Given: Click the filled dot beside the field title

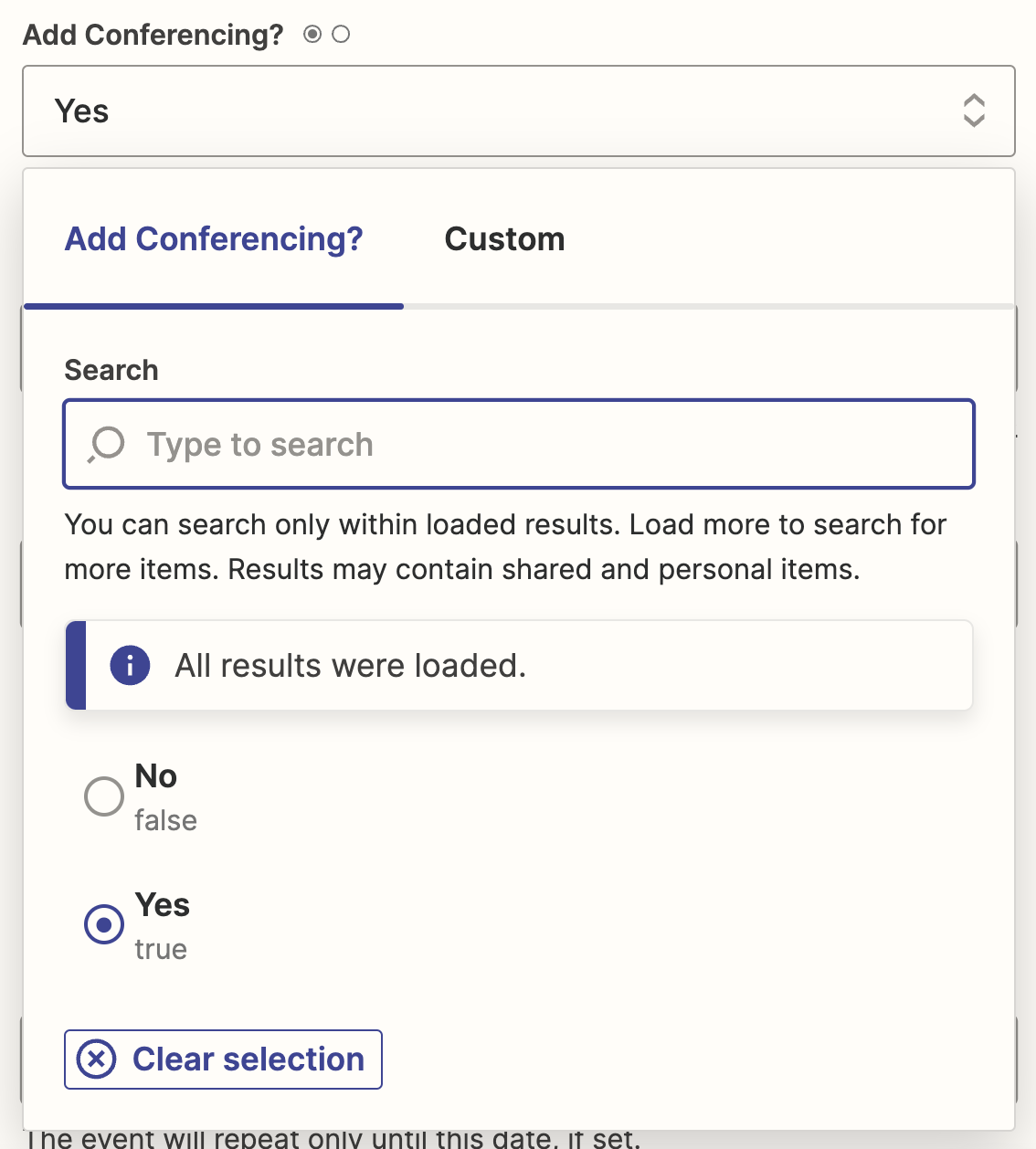Looking at the screenshot, I should (x=312, y=35).
